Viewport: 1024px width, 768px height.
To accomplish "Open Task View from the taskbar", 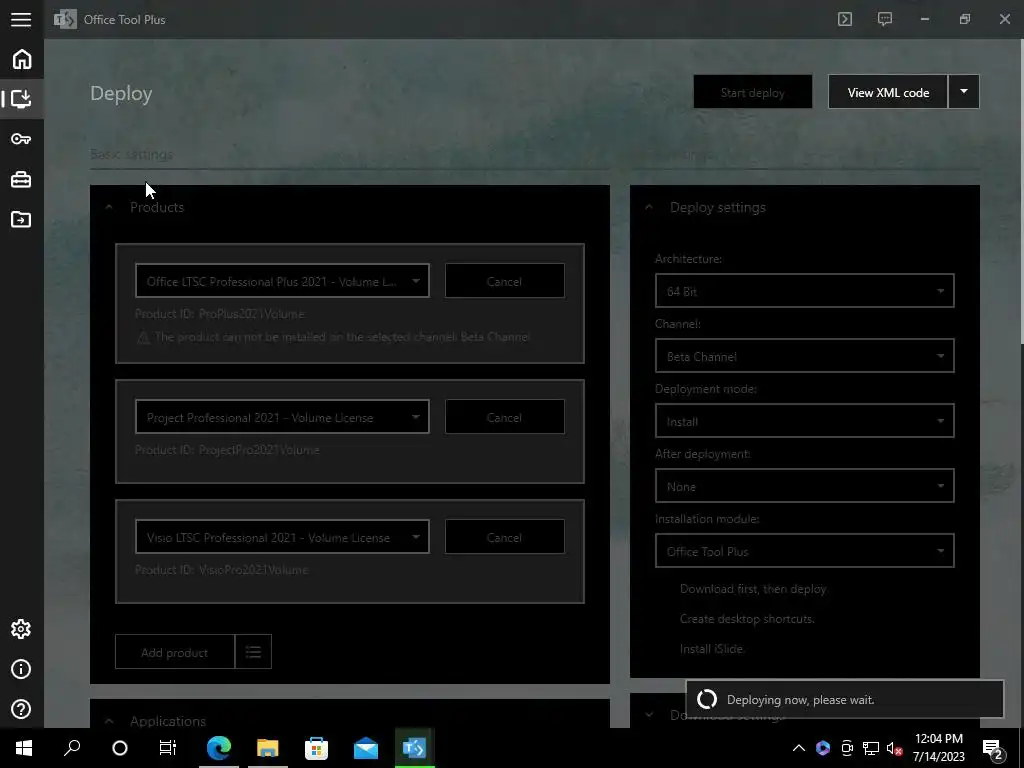I will point(168,748).
